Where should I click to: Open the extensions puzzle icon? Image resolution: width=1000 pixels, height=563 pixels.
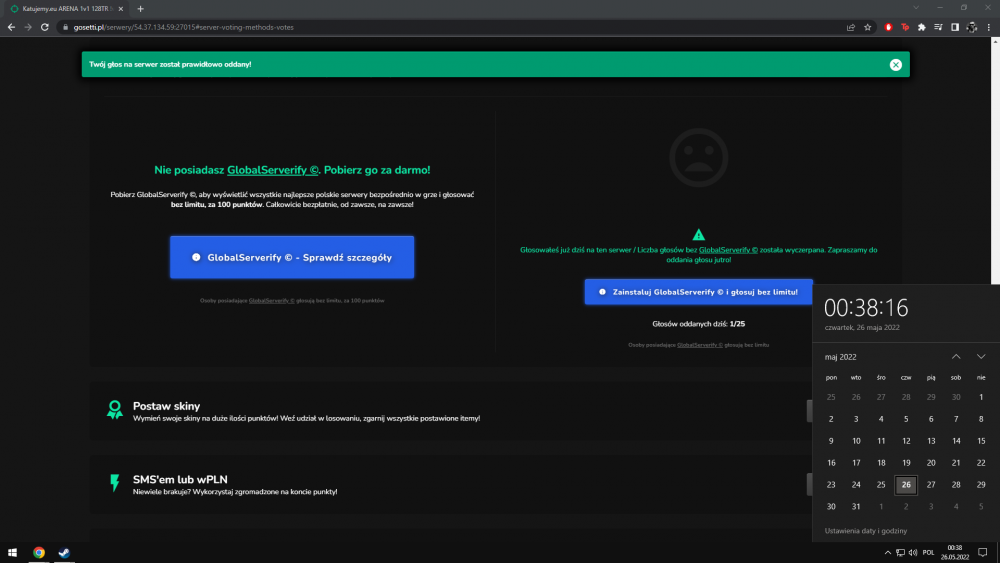tap(922, 27)
